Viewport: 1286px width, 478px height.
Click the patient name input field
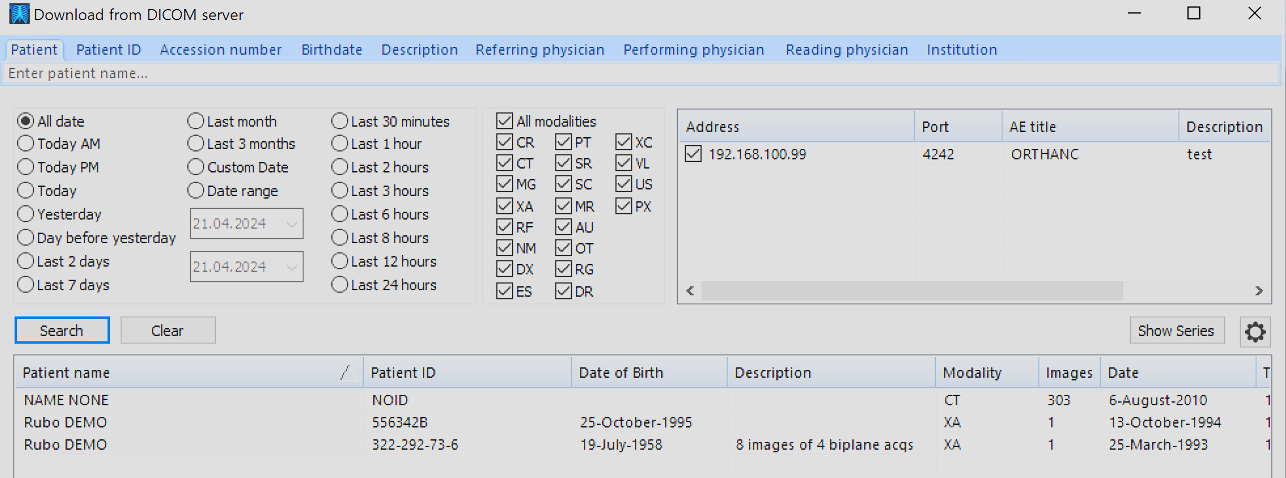pos(640,74)
